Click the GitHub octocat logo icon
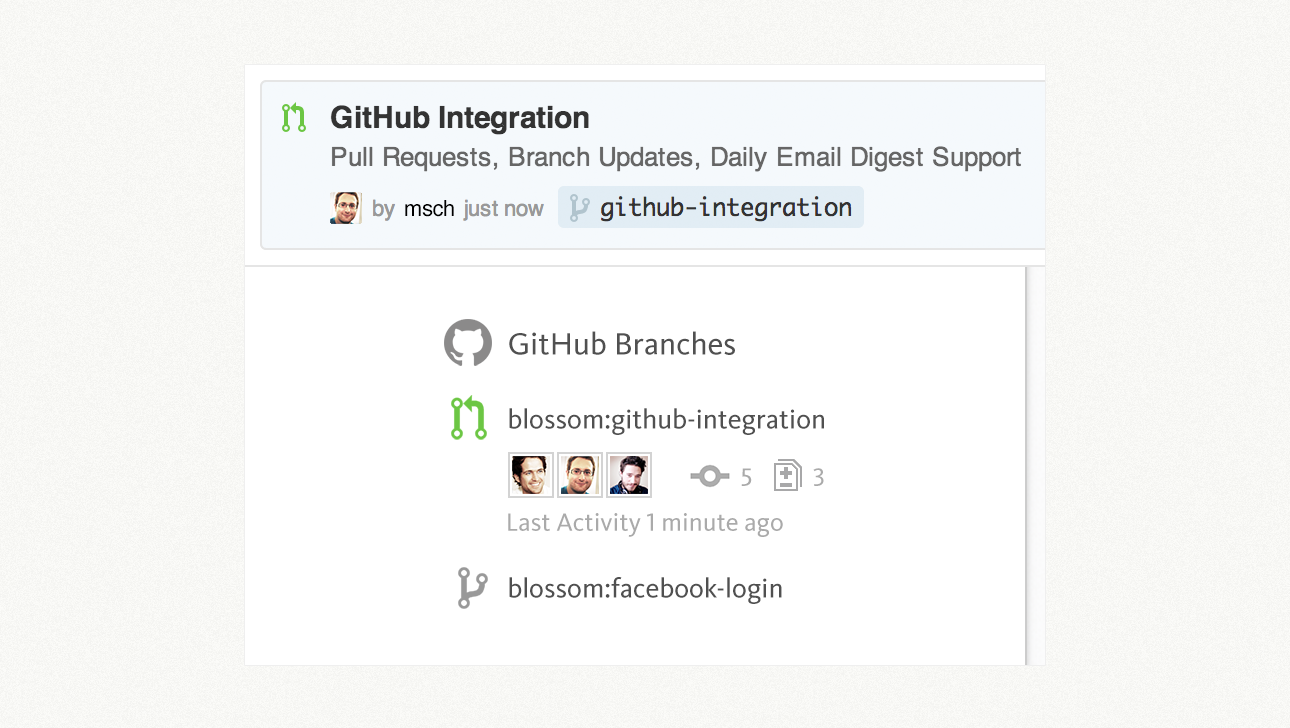The image size is (1290, 728). (x=468, y=343)
